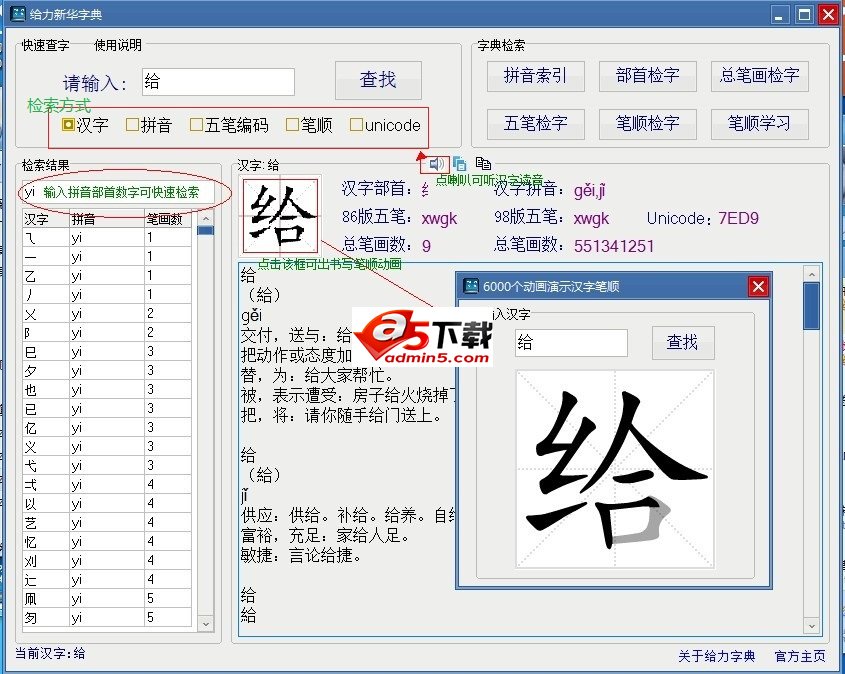Image resolution: width=845 pixels, height=674 pixels.
Task: Click definition pane scrollbar up arrow
Action: tap(812, 275)
